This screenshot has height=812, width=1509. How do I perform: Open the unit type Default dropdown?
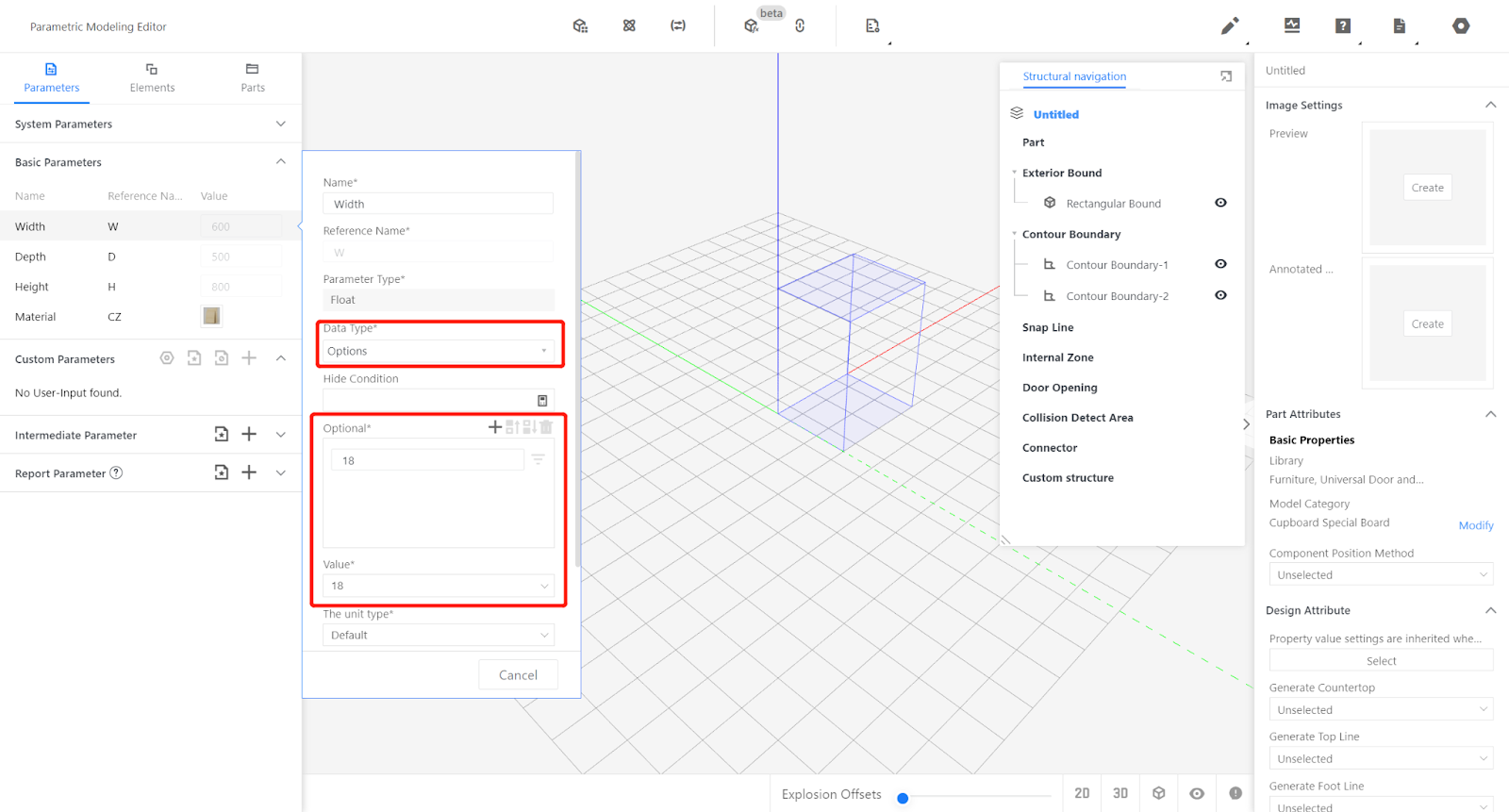click(x=439, y=635)
